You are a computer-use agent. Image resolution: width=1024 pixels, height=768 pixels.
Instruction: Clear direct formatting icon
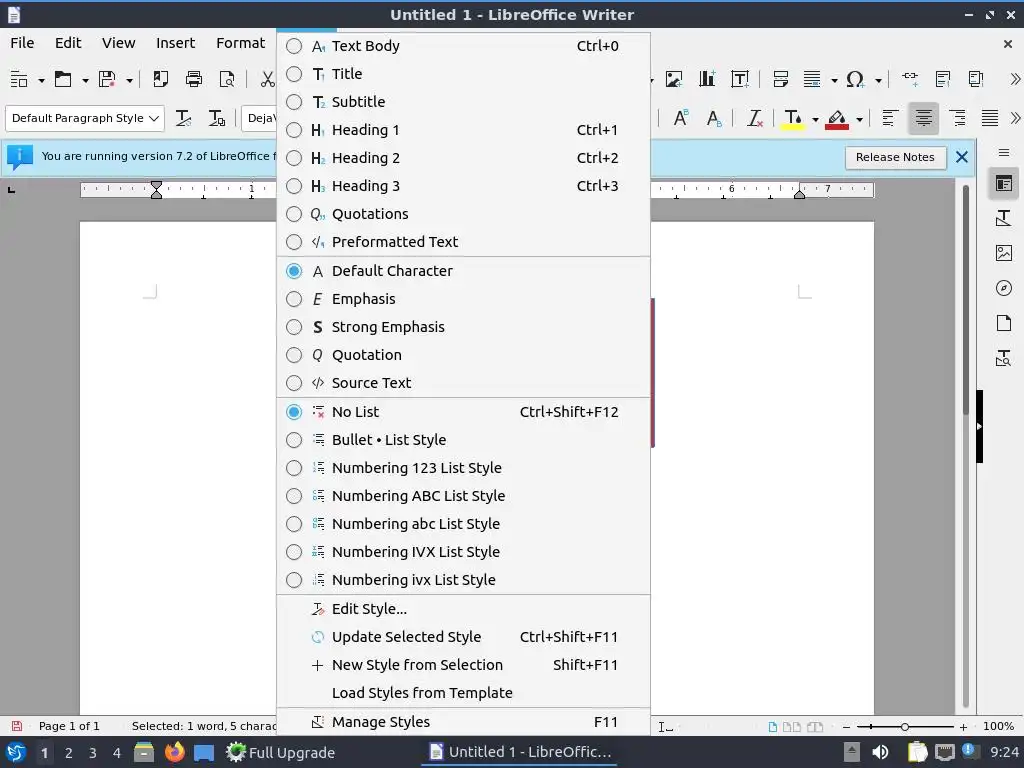(x=754, y=118)
